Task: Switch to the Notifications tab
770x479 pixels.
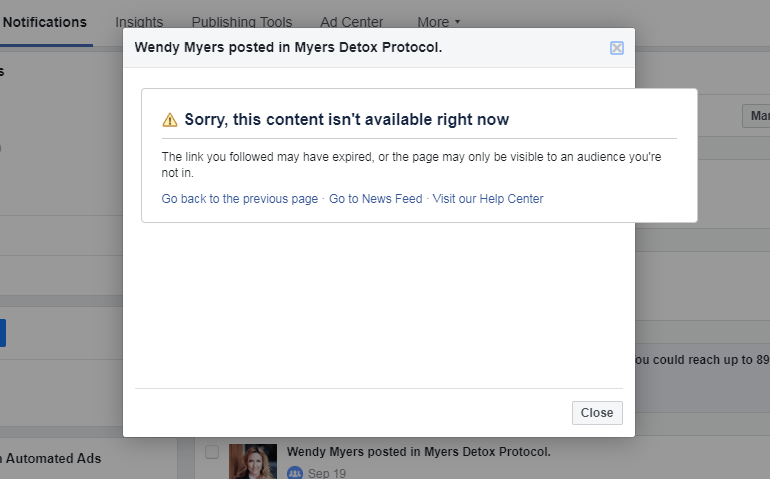Action: (x=45, y=22)
